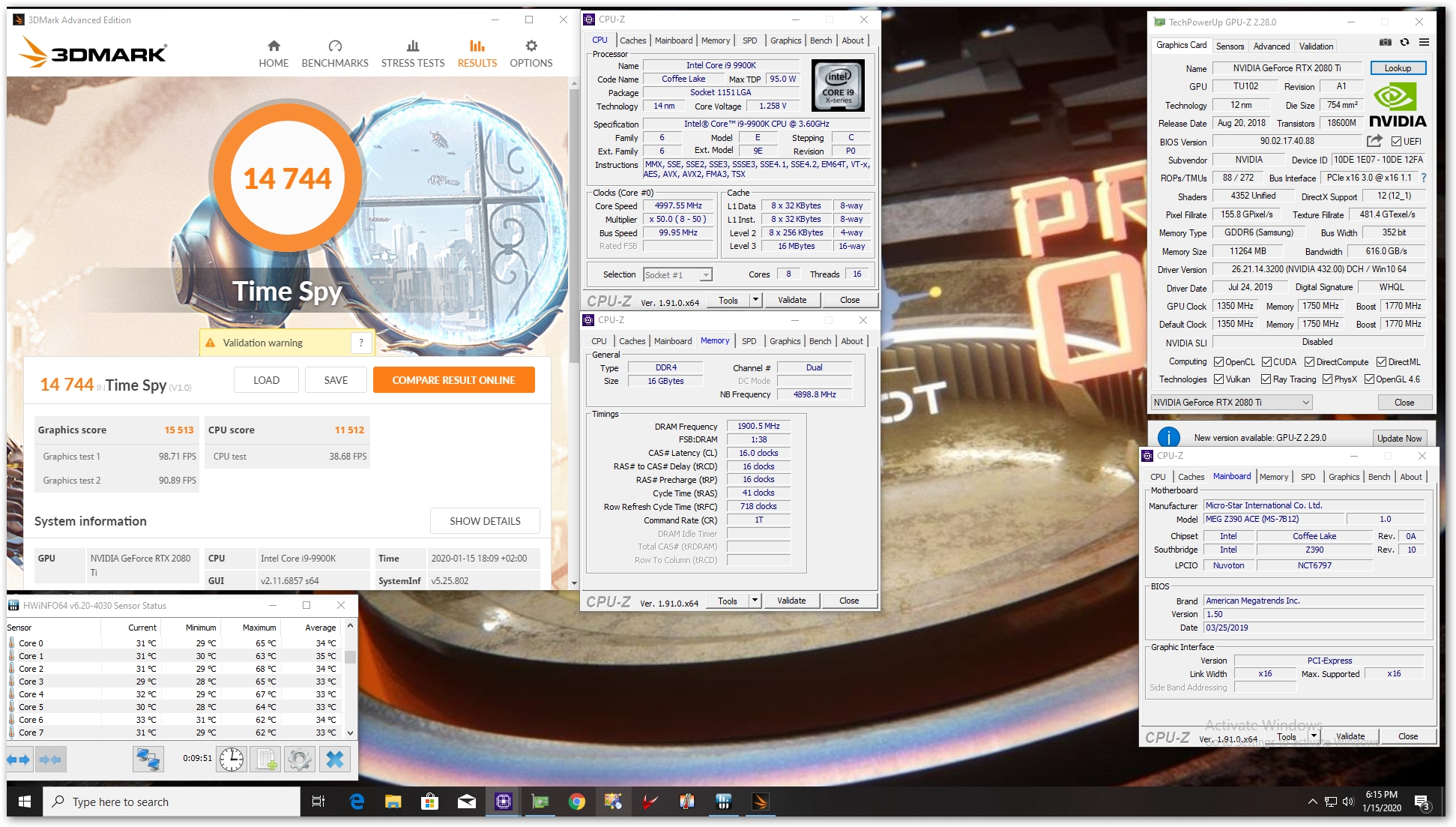Open Graphics tab in top CPU-Z window
The height and width of the screenshot is (827, 1456).
(785, 40)
